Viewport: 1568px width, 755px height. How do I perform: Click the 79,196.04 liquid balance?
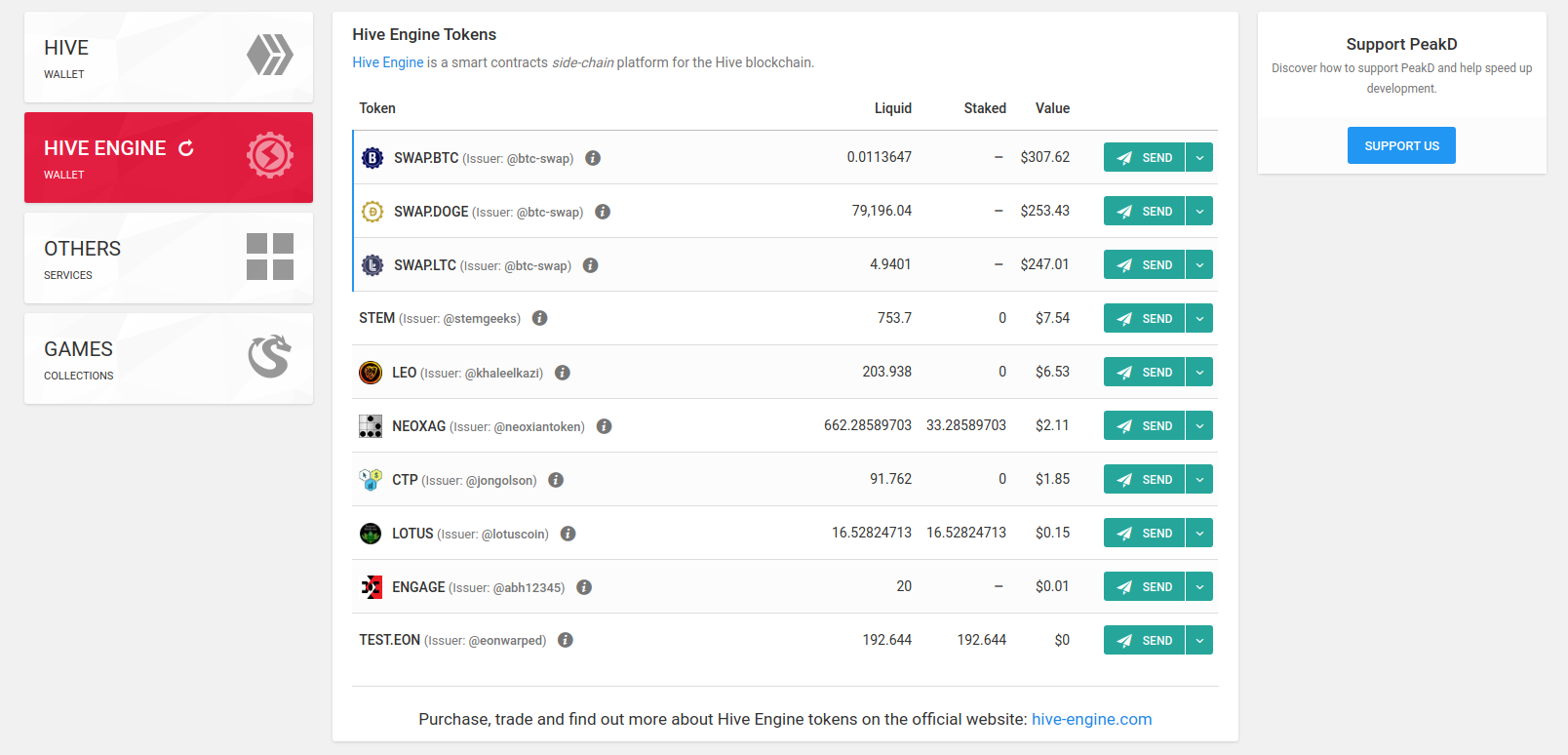(882, 211)
